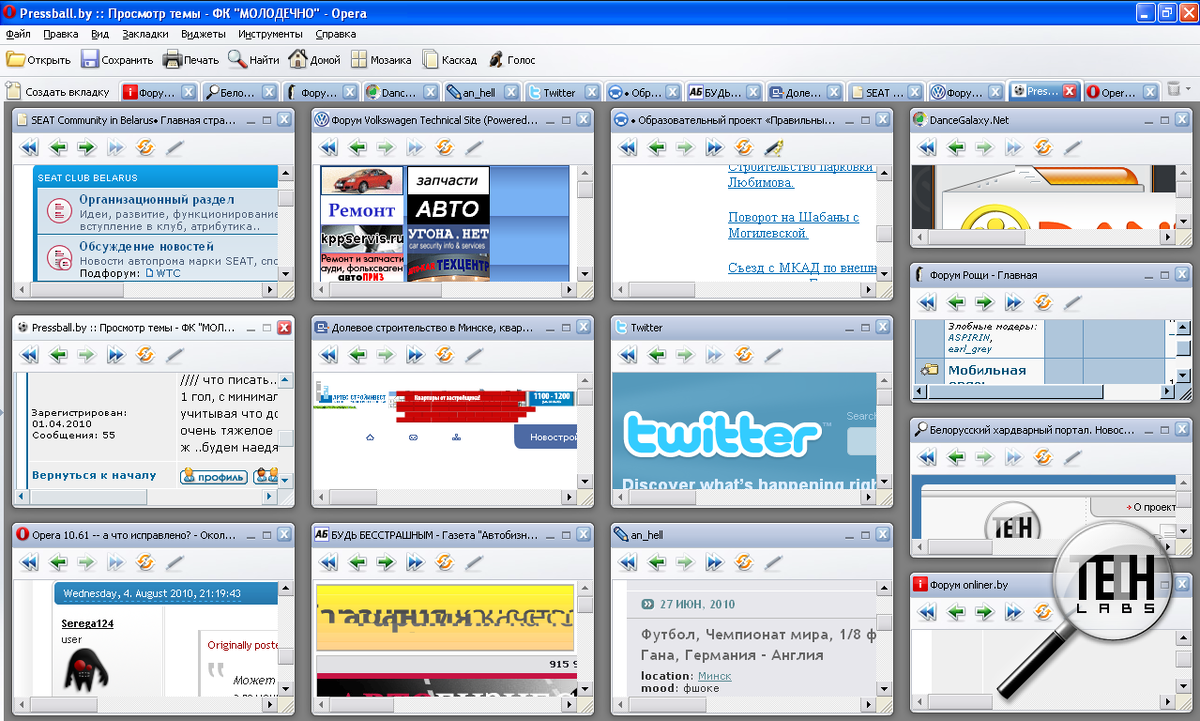Click back arrow in Образовательный проект window

click(x=656, y=147)
